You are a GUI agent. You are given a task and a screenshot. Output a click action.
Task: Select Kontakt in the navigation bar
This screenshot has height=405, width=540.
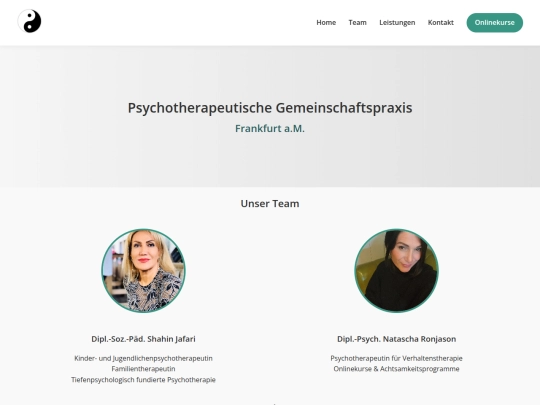440,22
